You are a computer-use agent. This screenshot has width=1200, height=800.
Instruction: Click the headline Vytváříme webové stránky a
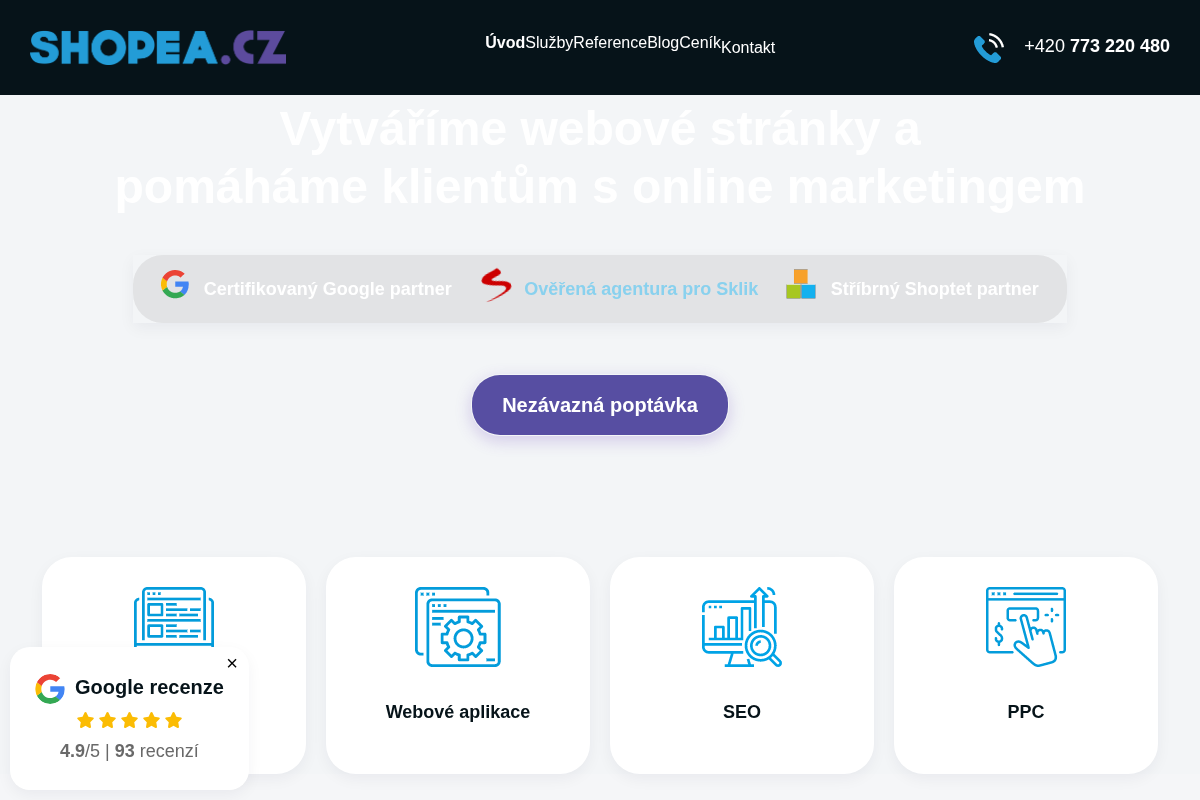tap(600, 128)
